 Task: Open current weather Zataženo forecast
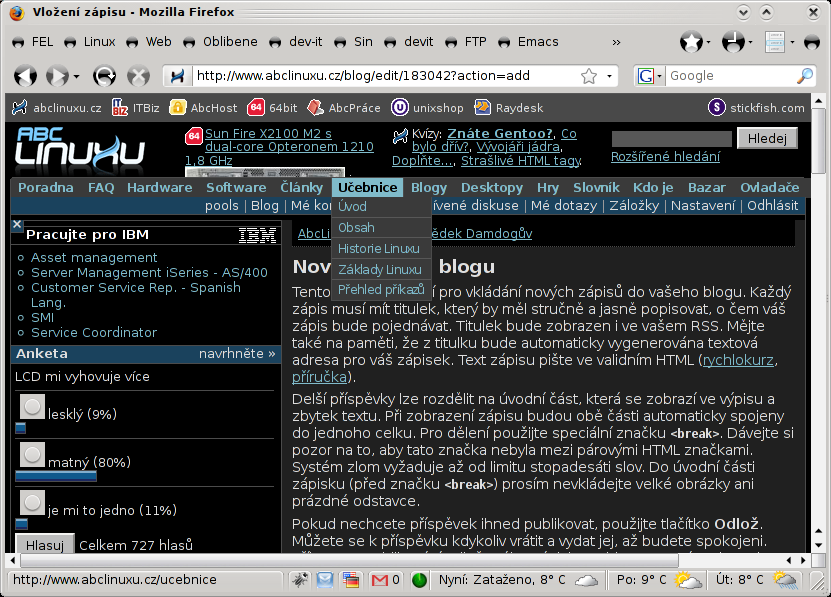(518, 580)
